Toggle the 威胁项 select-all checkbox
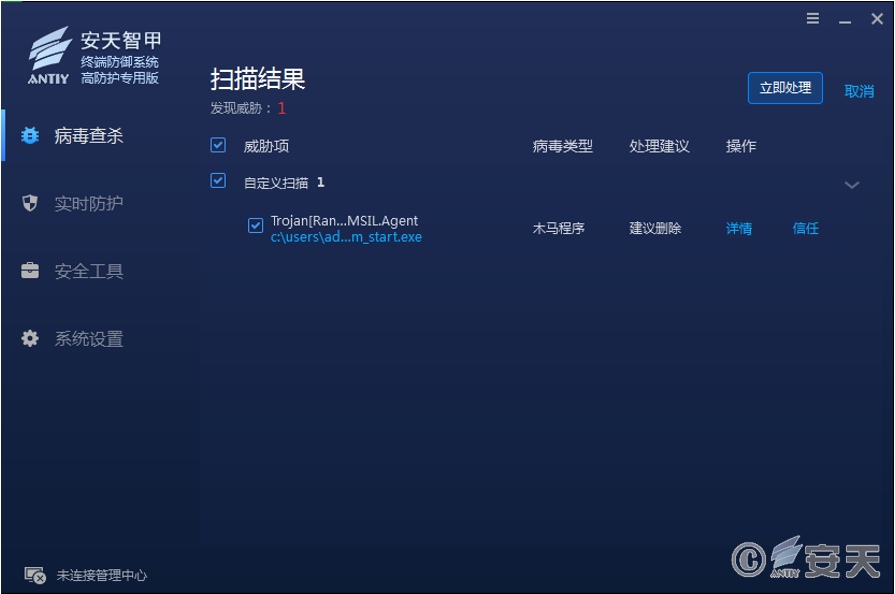 [x=218, y=145]
